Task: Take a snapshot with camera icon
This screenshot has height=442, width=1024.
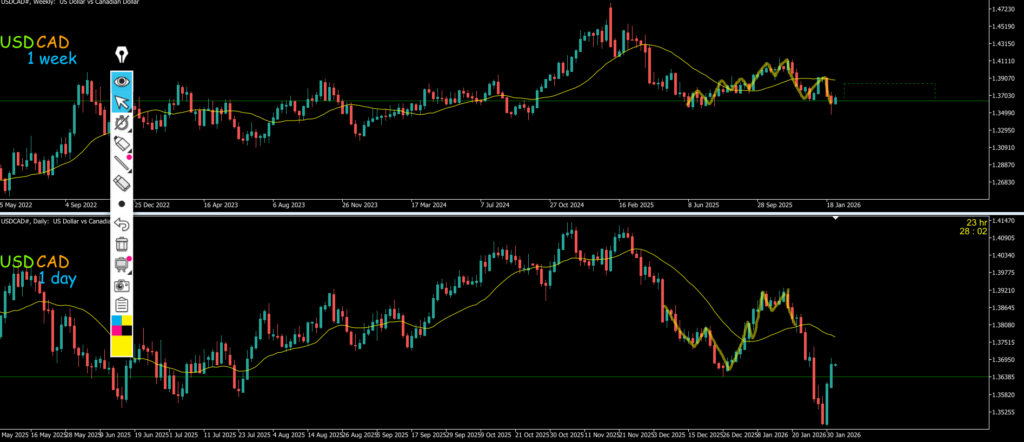Action: (122, 285)
